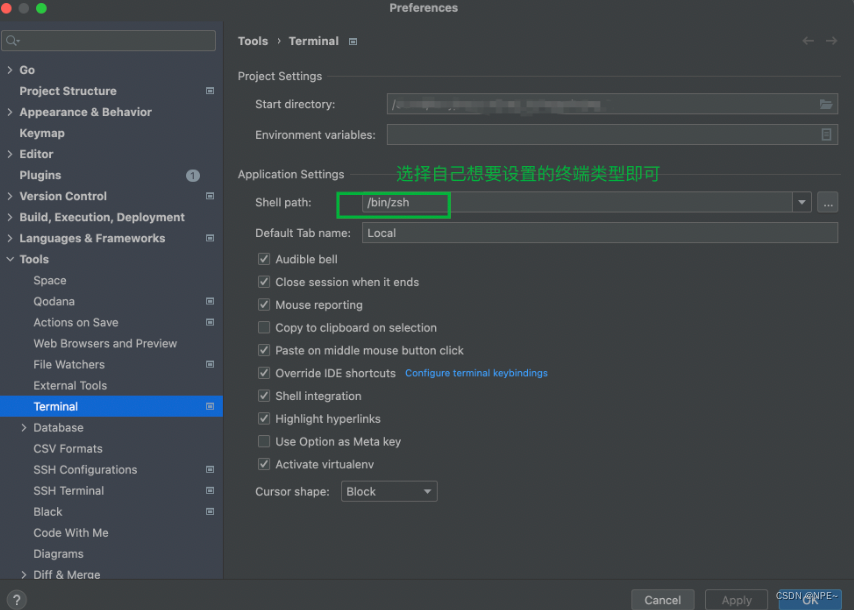This screenshot has height=610, width=854.
Task: Click the help question mark icon
Action: (x=16, y=600)
